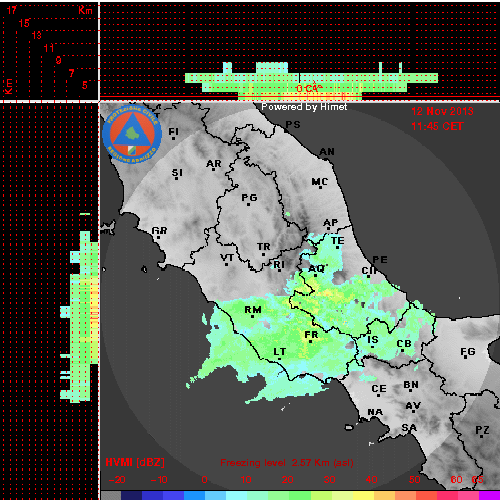Viewport: 500px width, 500px height.
Task: Click the 11:45 CET time label
Action: (x=437, y=126)
